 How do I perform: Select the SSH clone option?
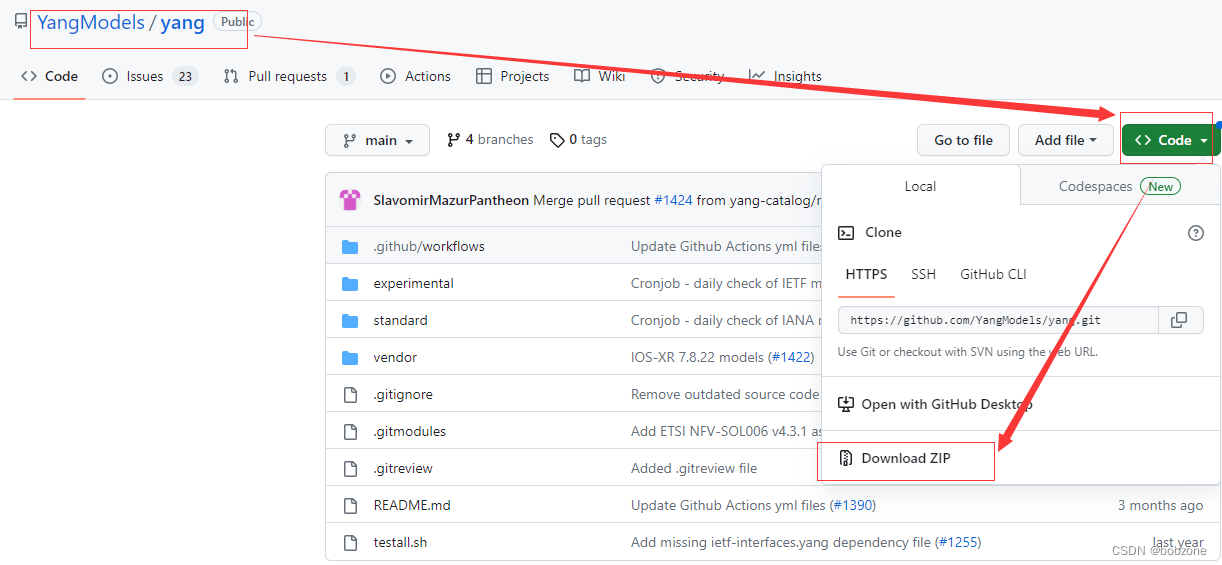[x=924, y=274]
